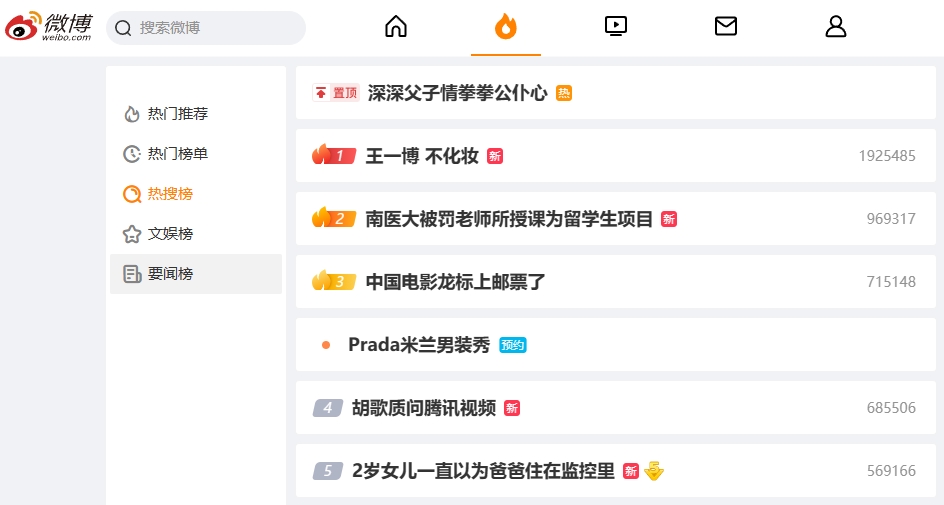The width and height of the screenshot is (944, 505).
Task: Click the 搜索微博 search field
Action: tap(206, 28)
